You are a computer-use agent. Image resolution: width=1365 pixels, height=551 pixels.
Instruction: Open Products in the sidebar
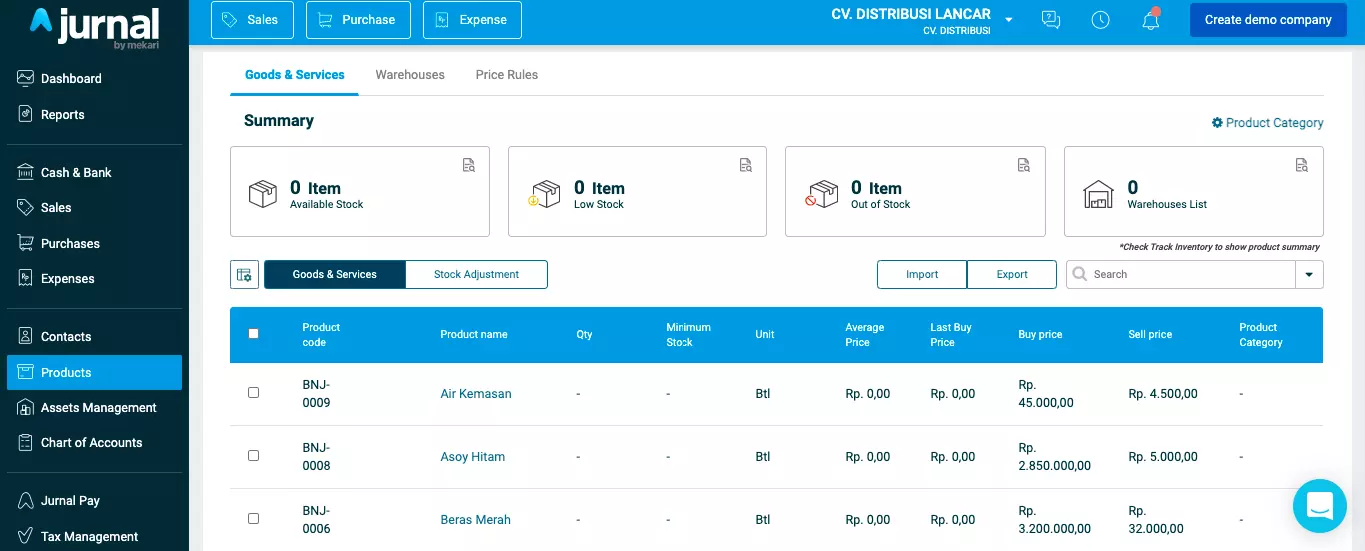[95, 372]
